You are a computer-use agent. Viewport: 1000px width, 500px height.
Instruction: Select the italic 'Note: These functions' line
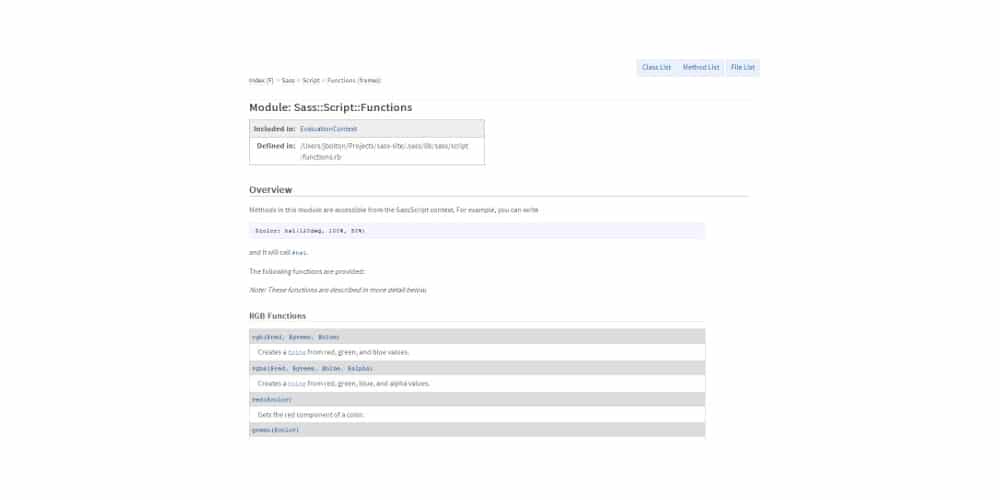click(x=338, y=290)
